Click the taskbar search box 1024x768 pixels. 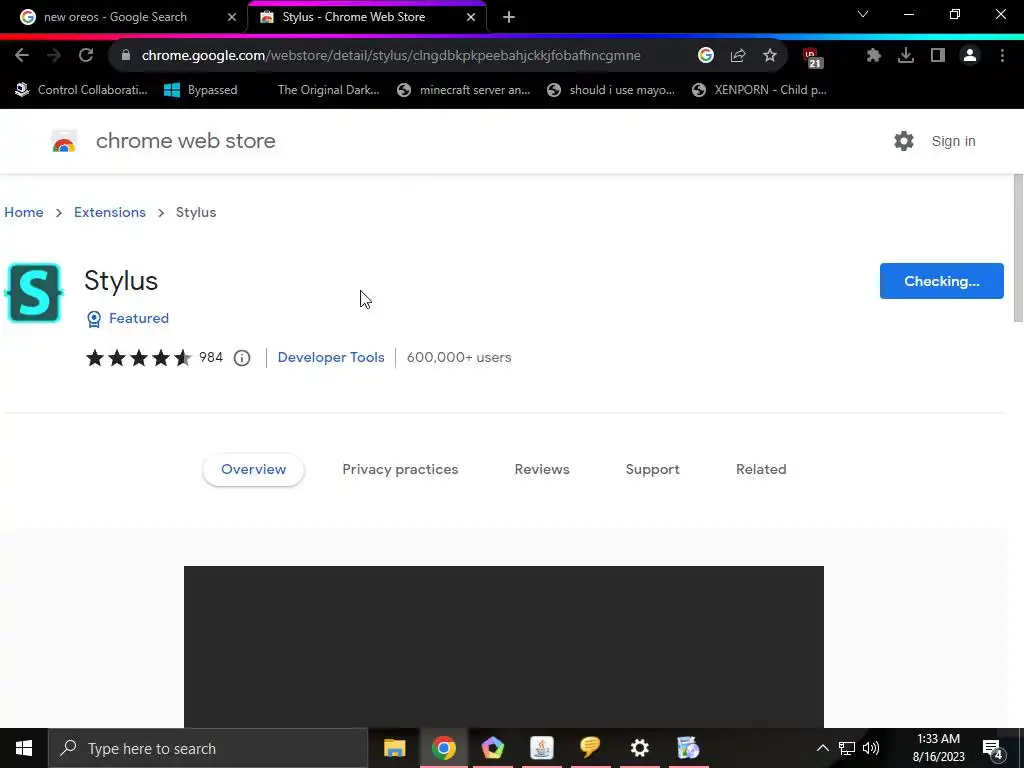(x=208, y=748)
